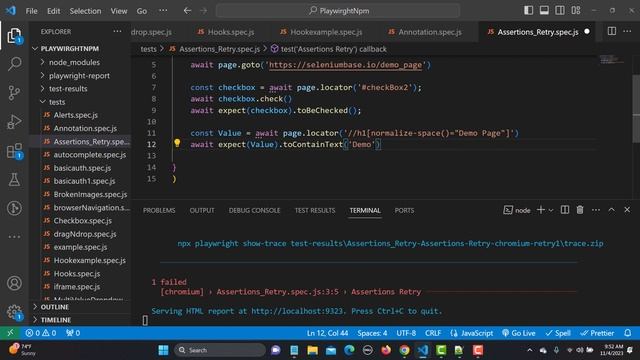Click the Accounts icon in activity bar
Screen dimensions: 640x360
(x=14, y=283)
